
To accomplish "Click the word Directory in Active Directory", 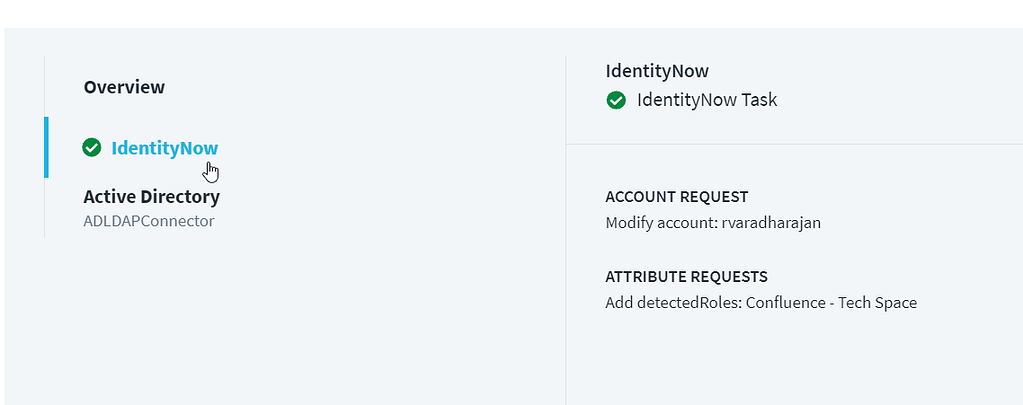I will 181,197.
